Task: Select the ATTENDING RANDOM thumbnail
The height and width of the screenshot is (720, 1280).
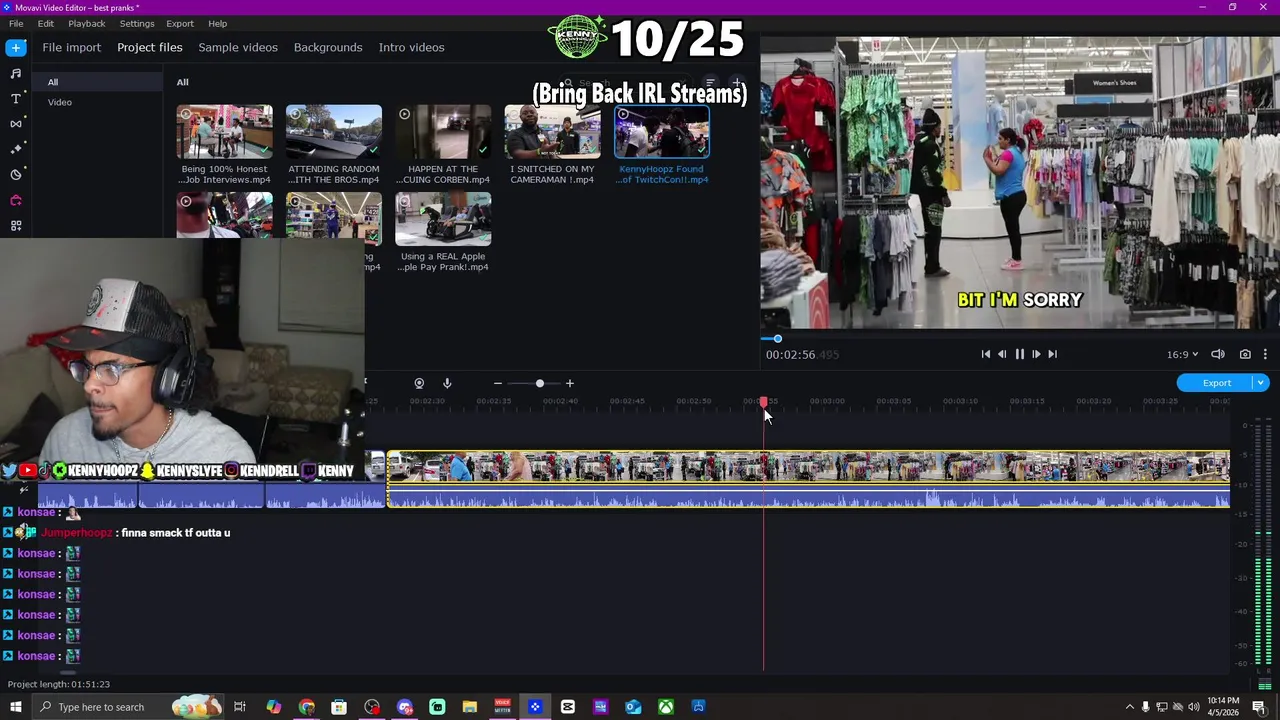Action: (x=334, y=131)
